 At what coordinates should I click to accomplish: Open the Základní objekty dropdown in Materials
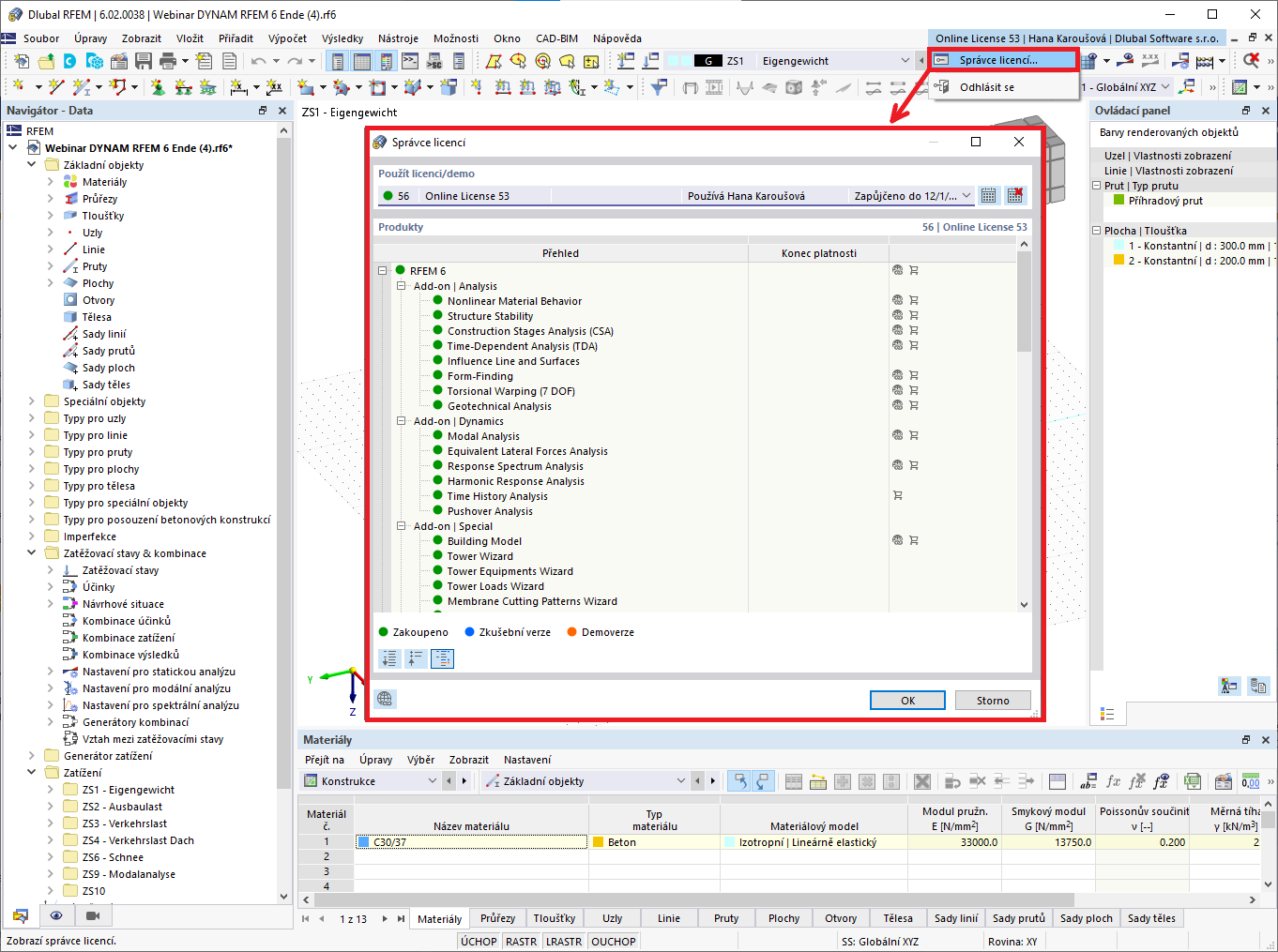tap(586, 781)
